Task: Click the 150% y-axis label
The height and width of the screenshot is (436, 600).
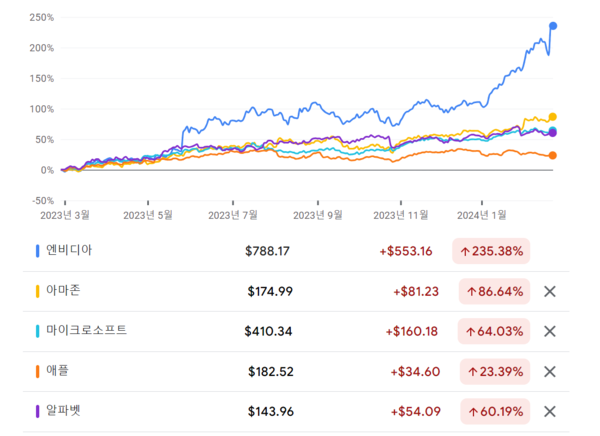Action: tap(42, 79)
